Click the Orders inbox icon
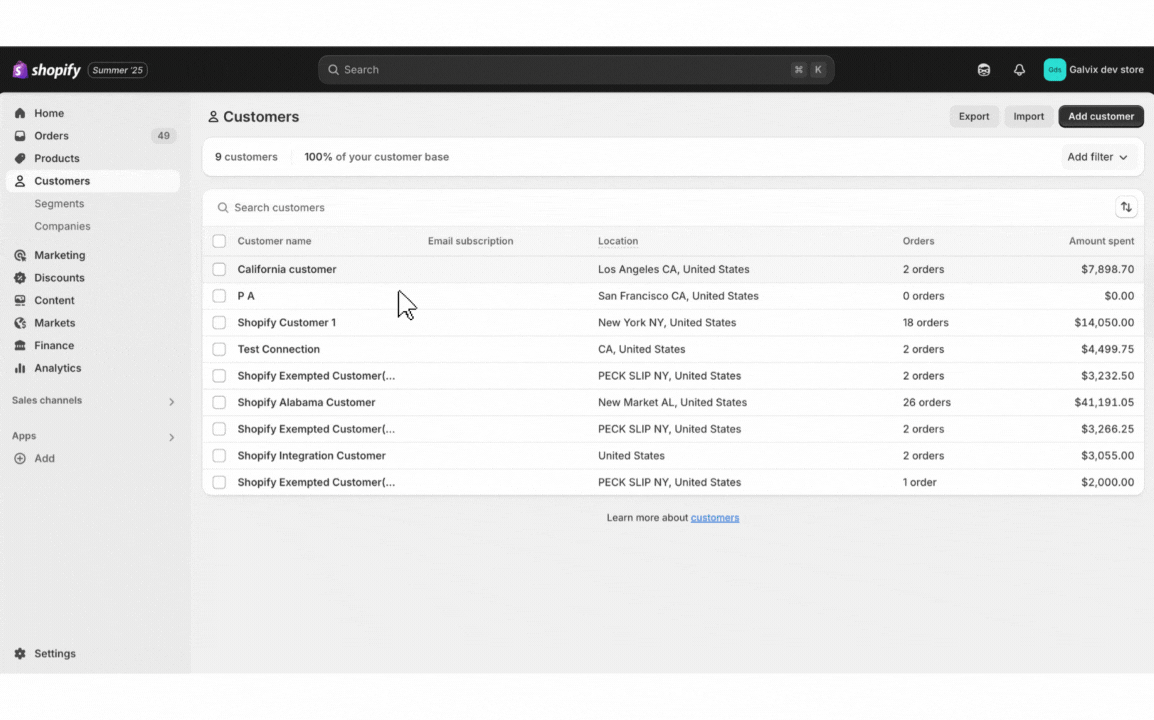 coord(20,136)
